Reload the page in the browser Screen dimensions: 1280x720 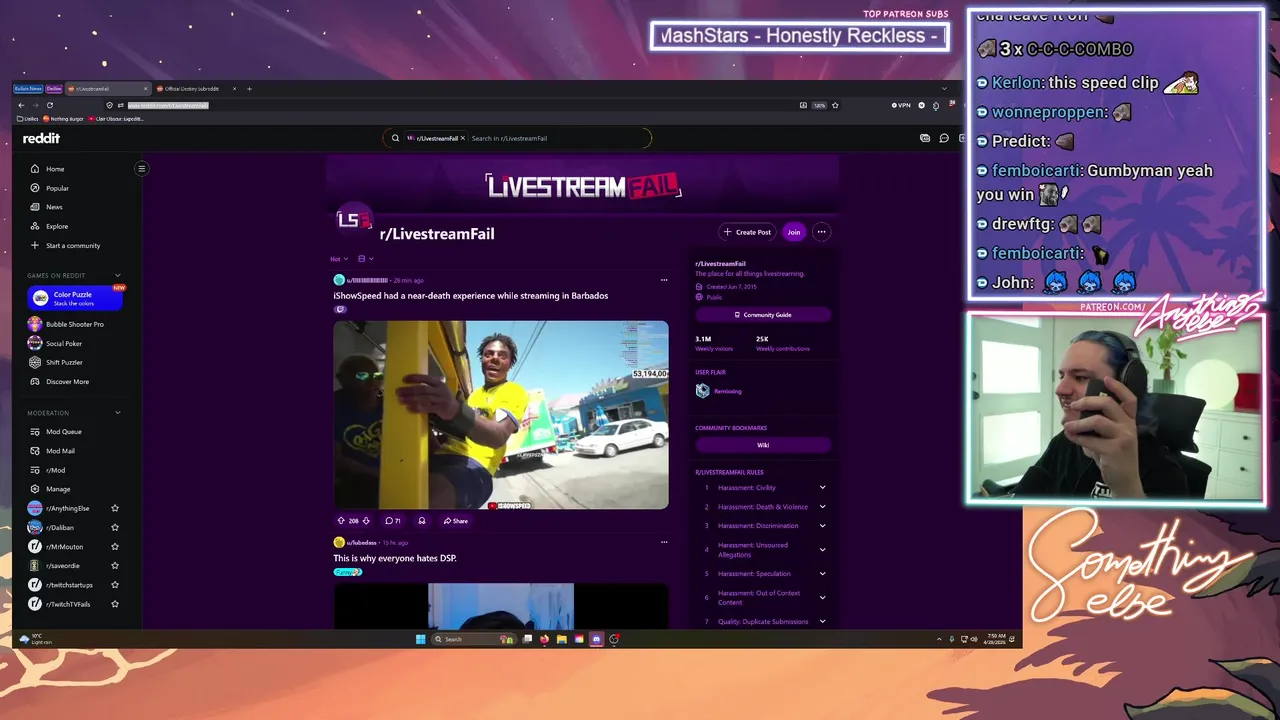point(49,105)
